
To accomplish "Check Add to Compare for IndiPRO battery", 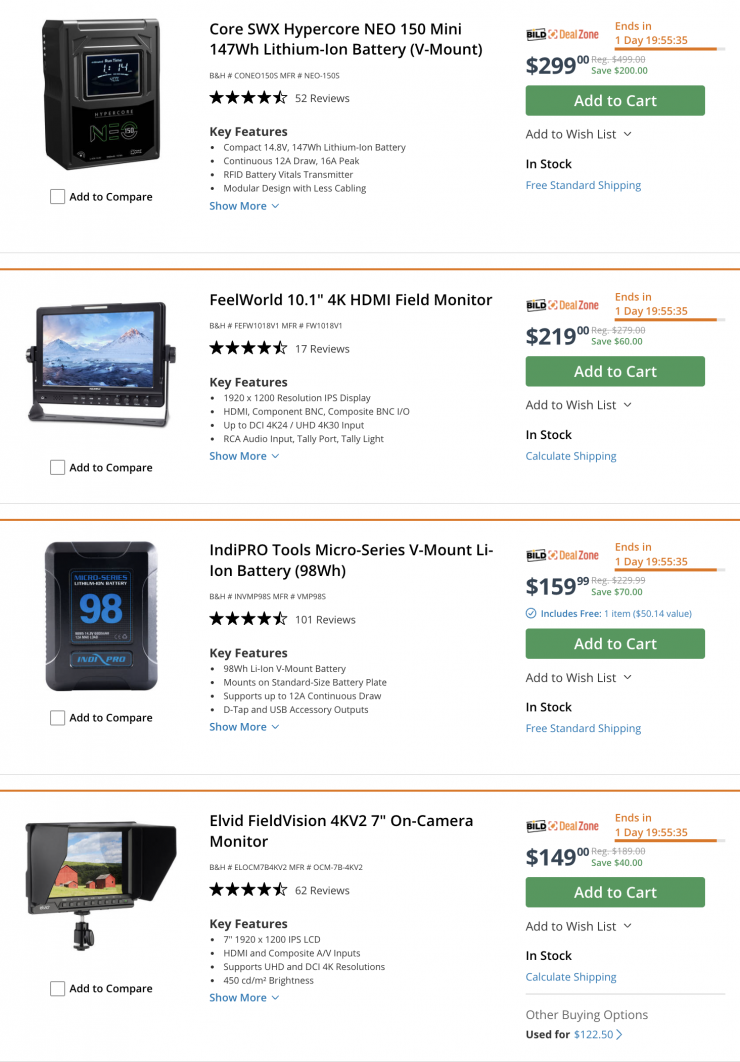I will [58, 718].
